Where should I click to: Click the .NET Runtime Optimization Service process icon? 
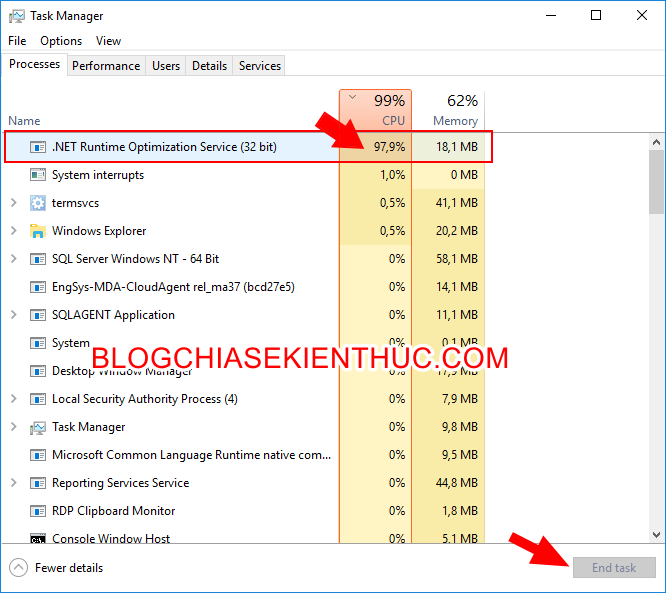38,147
